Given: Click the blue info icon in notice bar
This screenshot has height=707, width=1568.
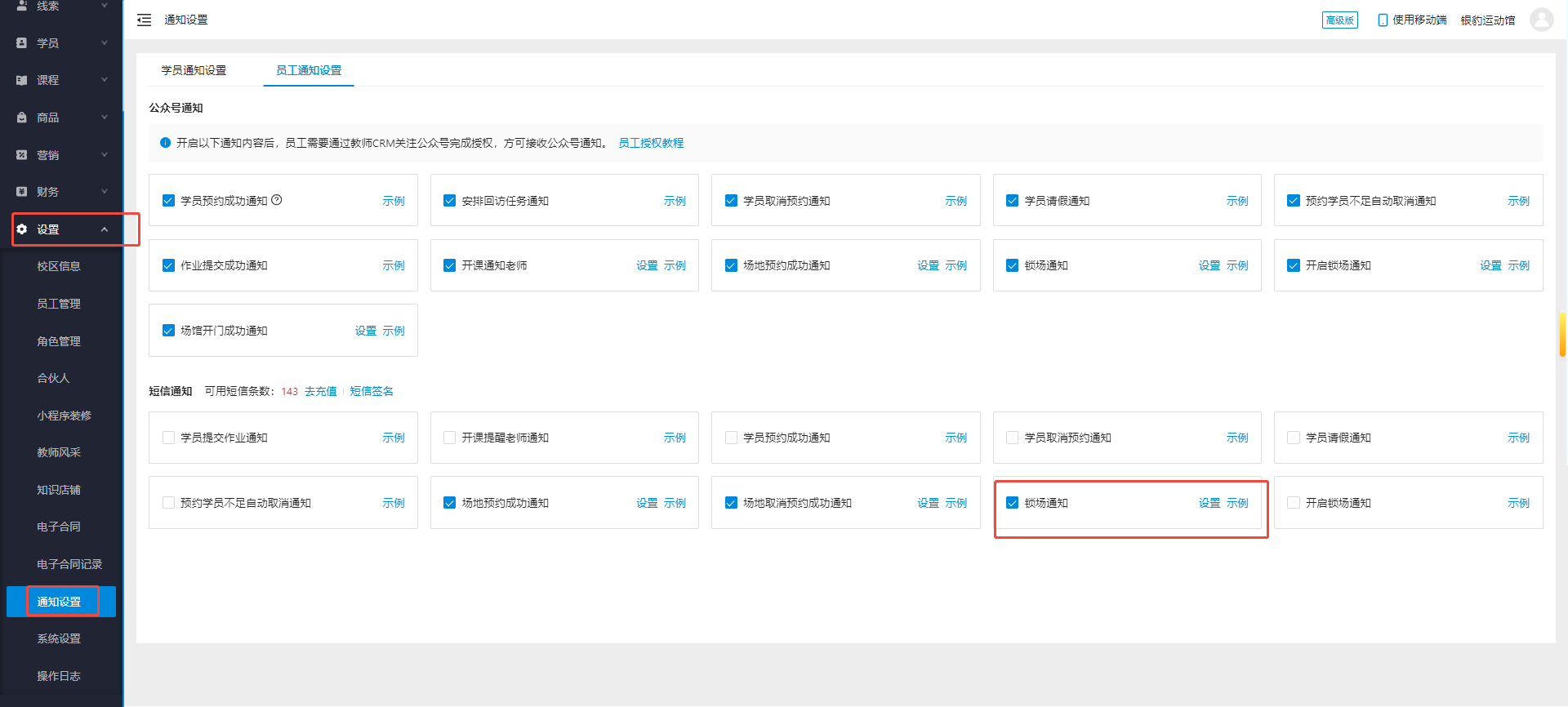Looking at the screenshot, I should [x=166, y=143].
